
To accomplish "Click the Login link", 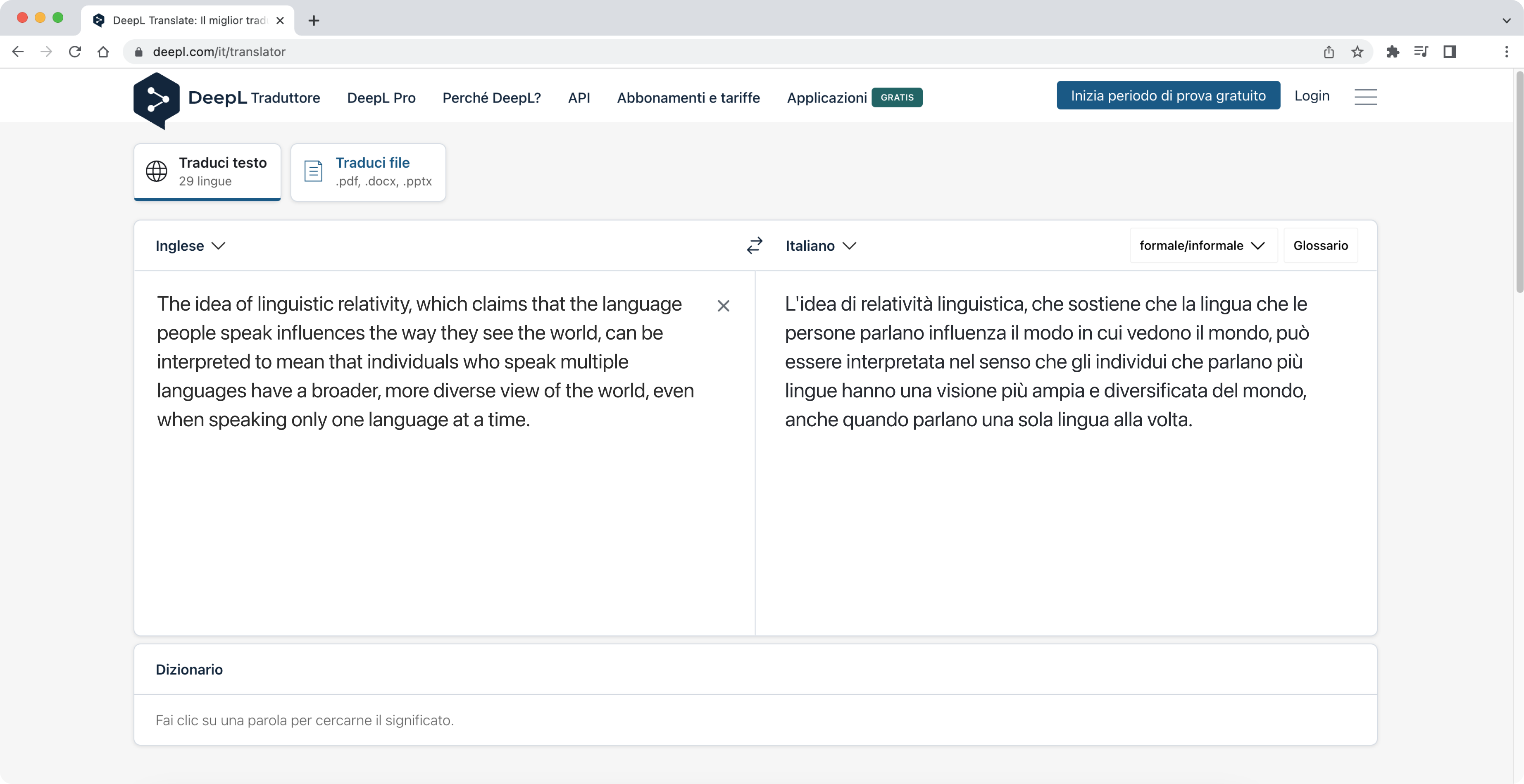I will (1311, 95).
